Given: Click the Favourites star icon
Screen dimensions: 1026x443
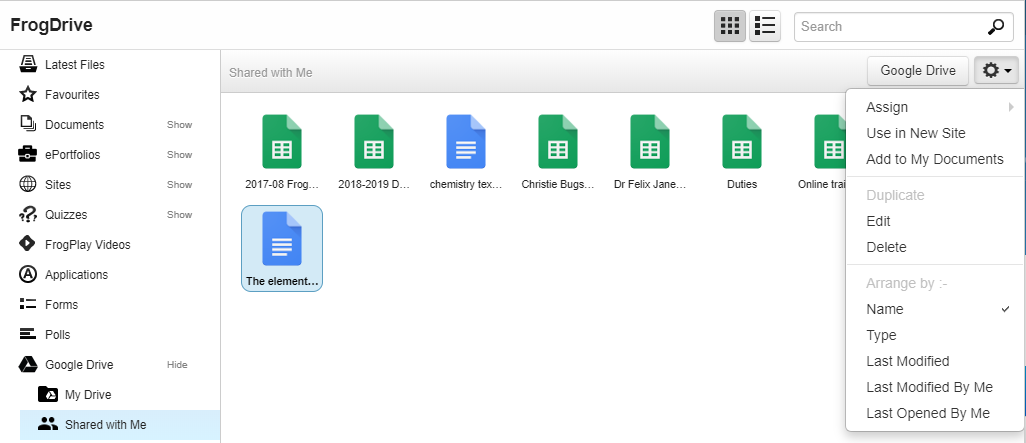Looking at the screenshot, I should point(27,95).
